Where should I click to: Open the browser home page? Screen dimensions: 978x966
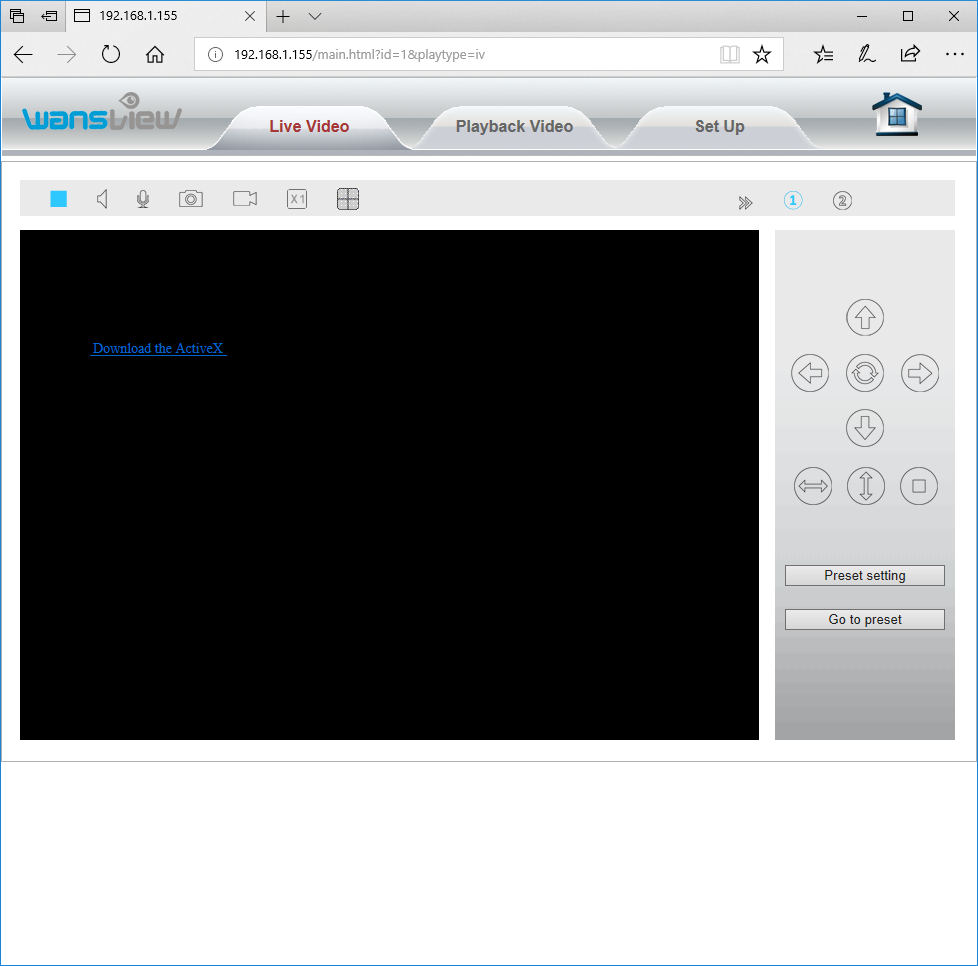click(155, 55)
